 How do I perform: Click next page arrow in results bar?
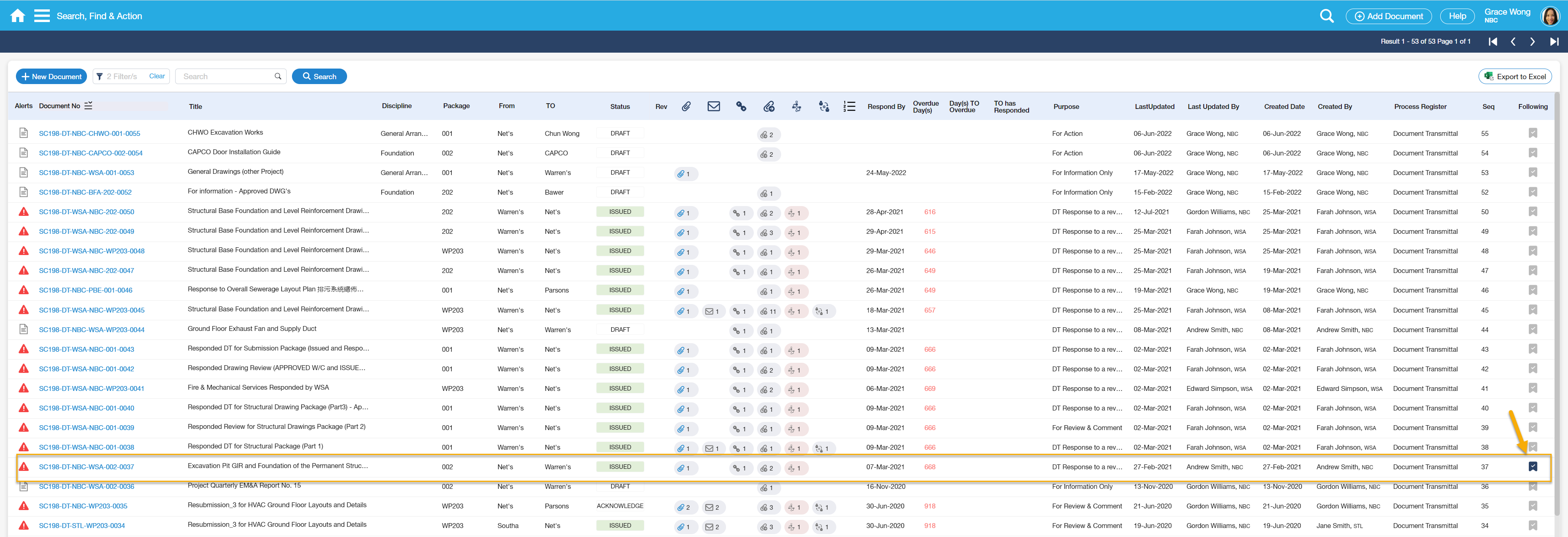point(1532,41)
